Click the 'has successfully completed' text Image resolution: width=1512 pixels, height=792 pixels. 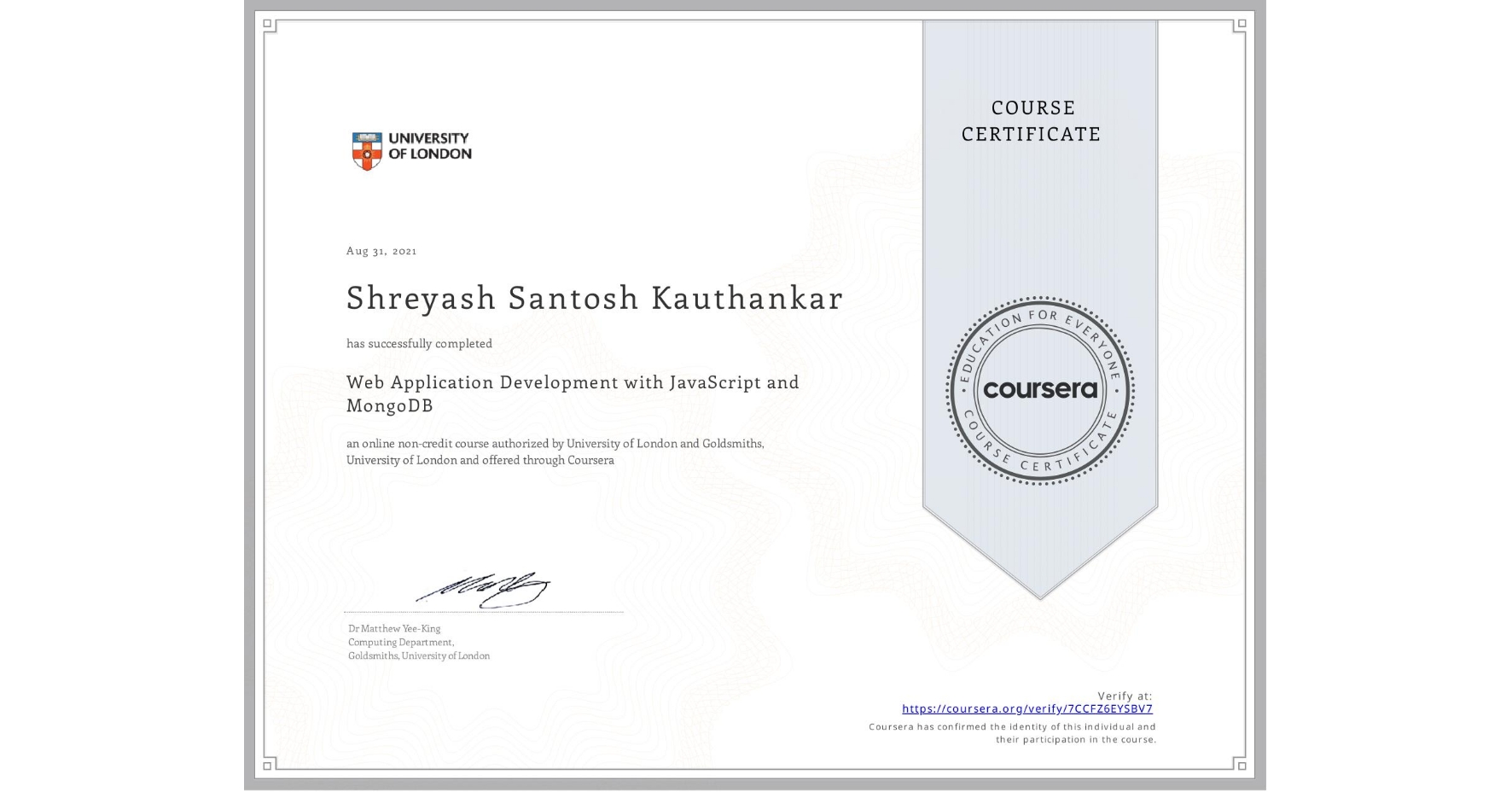tap(420, 343)
